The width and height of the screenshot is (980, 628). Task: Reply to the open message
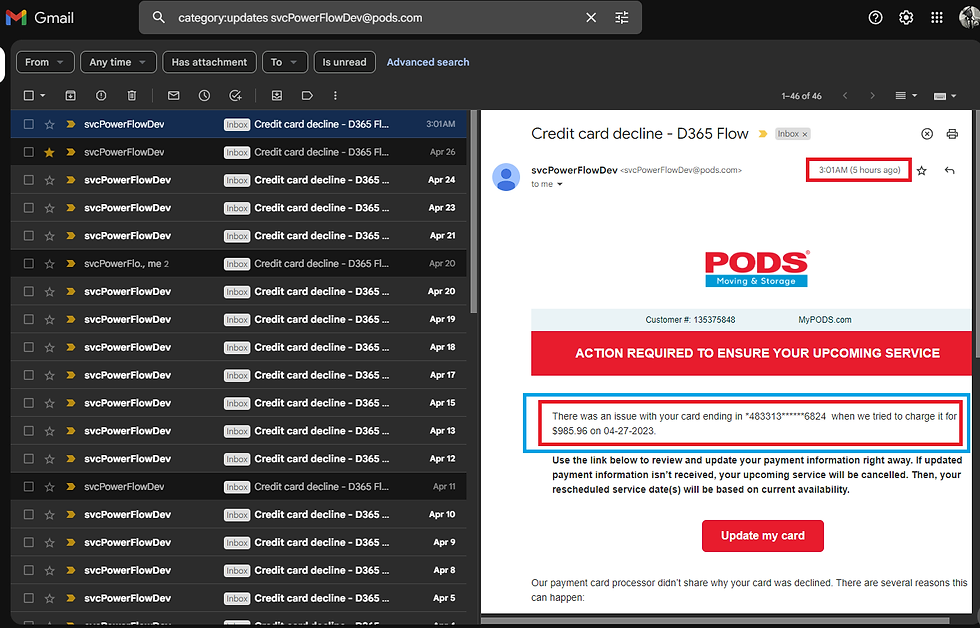pos(949,170)
